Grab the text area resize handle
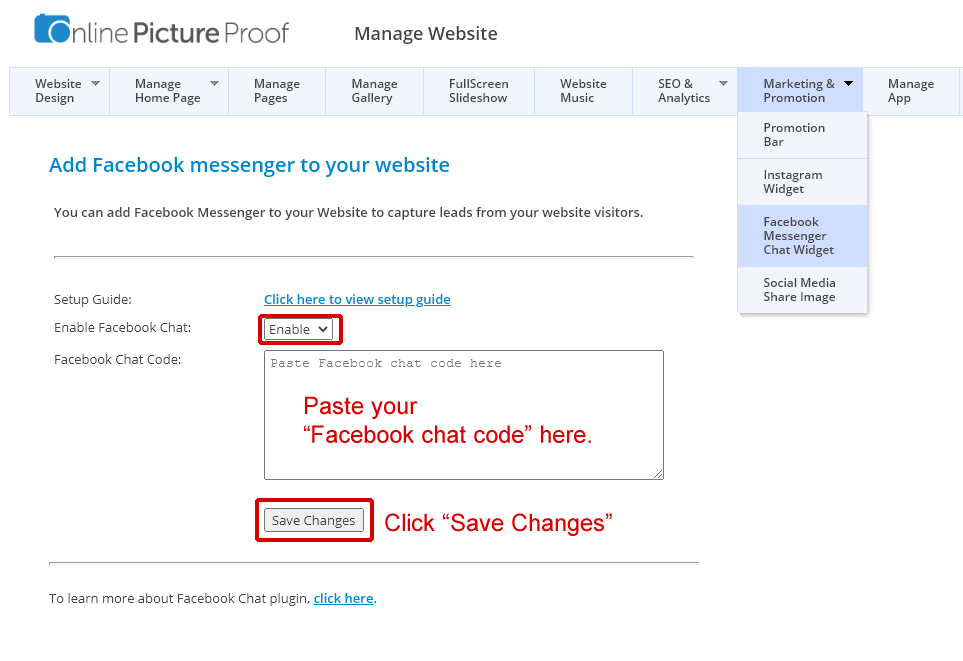The image size is (963, 661). (658, 474)
